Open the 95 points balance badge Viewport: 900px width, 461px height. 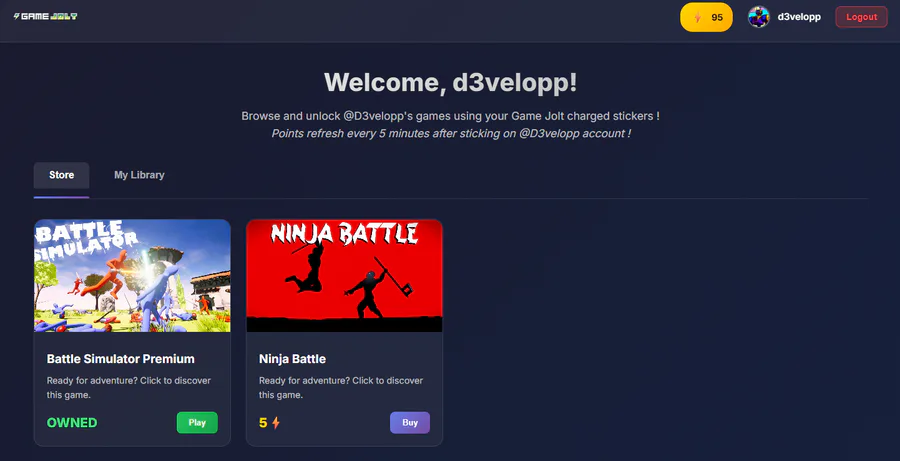(x=706, y=17)
